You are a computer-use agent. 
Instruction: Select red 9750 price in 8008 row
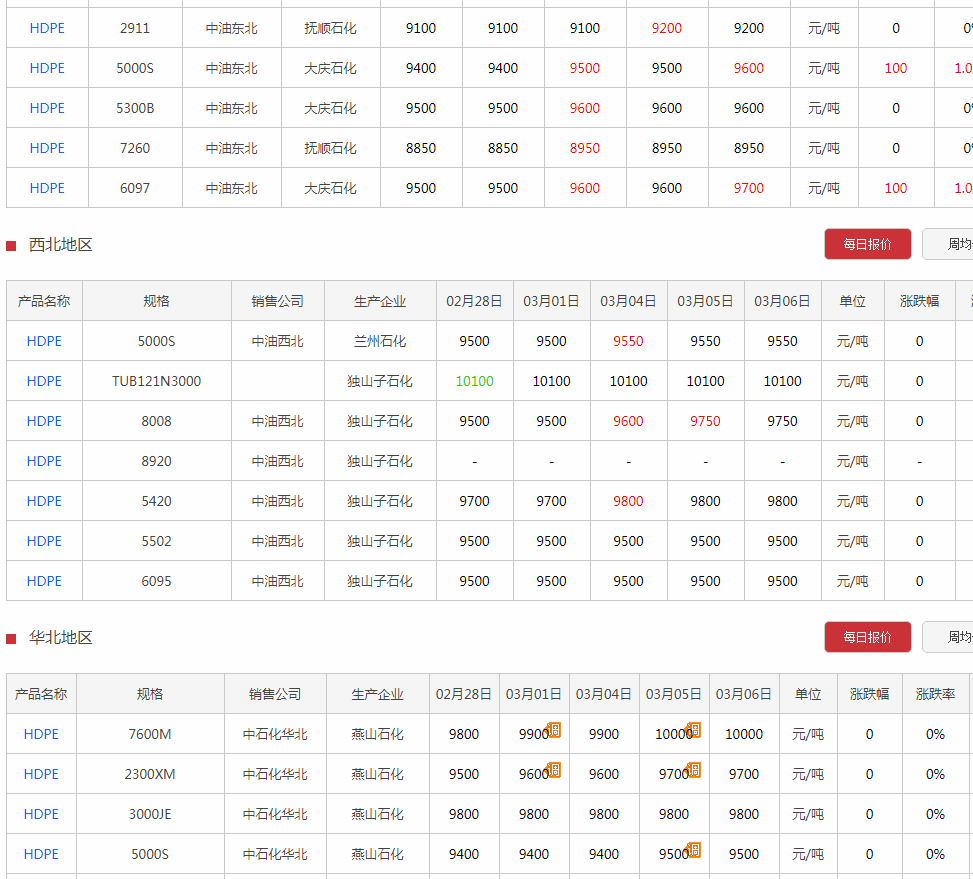706,421
